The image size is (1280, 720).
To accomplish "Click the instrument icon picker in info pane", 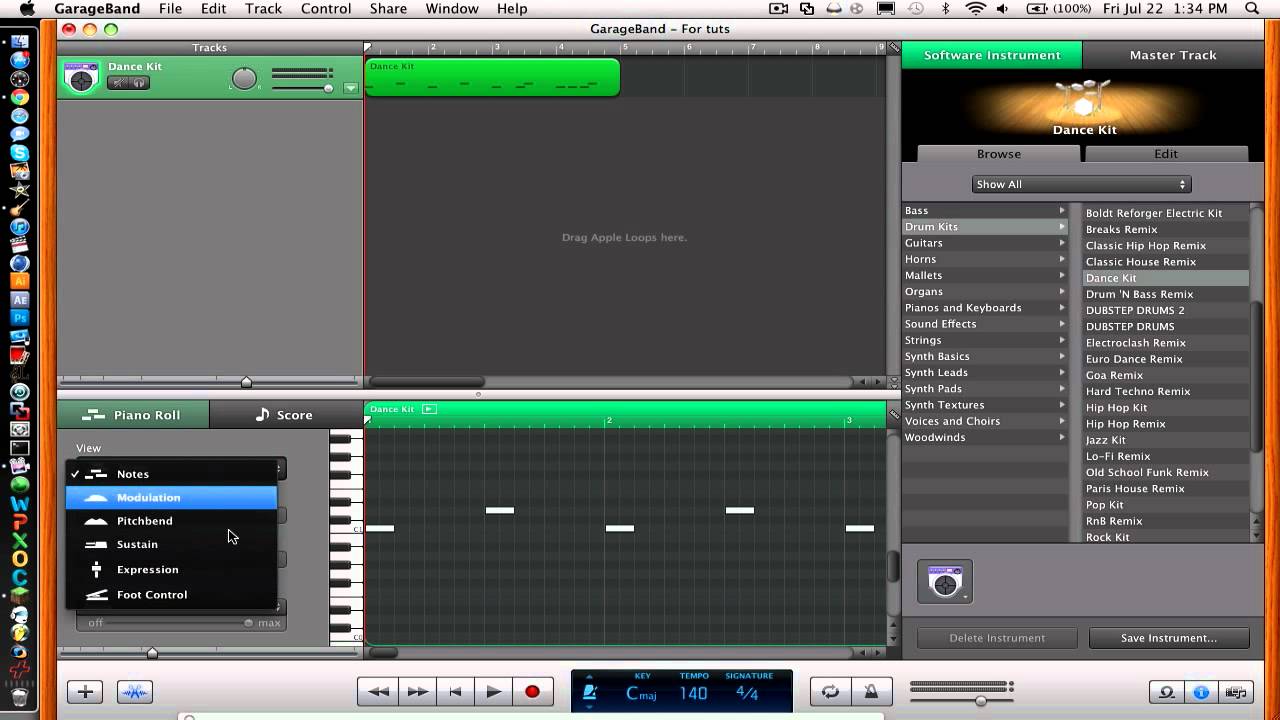I will click(x=944, y=582).
